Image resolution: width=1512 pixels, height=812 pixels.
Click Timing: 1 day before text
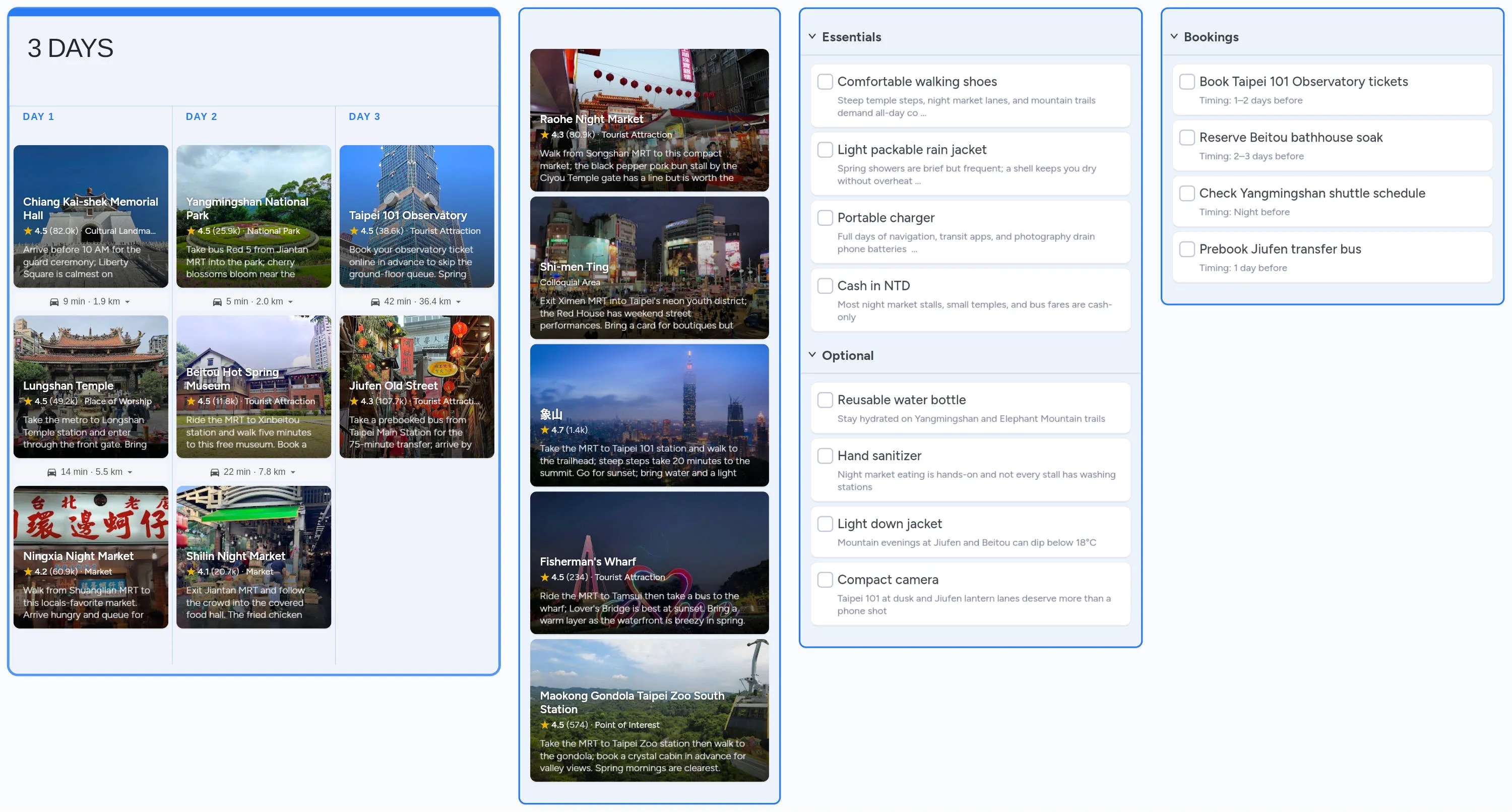tap(1243, 268)
